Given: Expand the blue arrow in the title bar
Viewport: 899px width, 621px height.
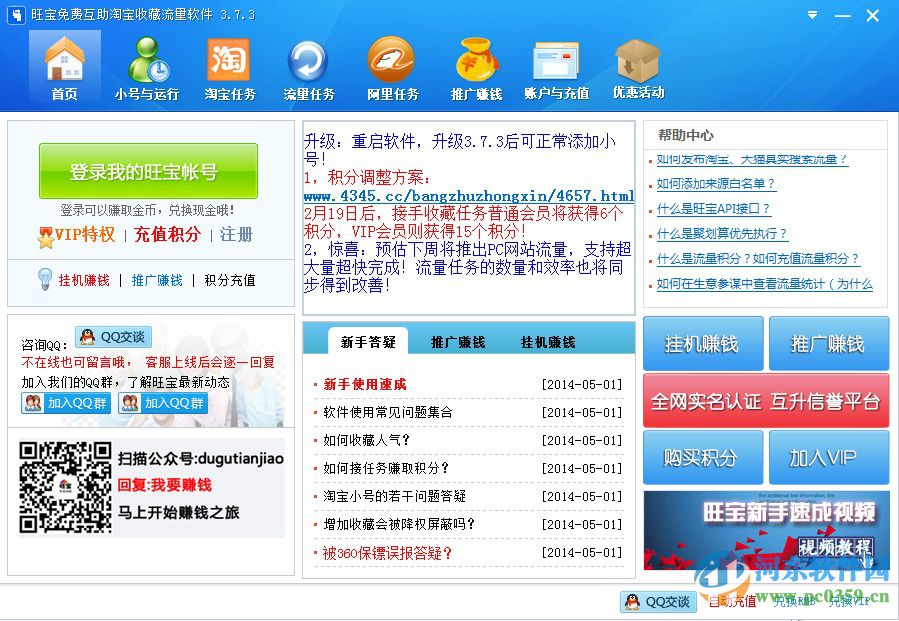Looking at the screenshot, I should 812,15.
